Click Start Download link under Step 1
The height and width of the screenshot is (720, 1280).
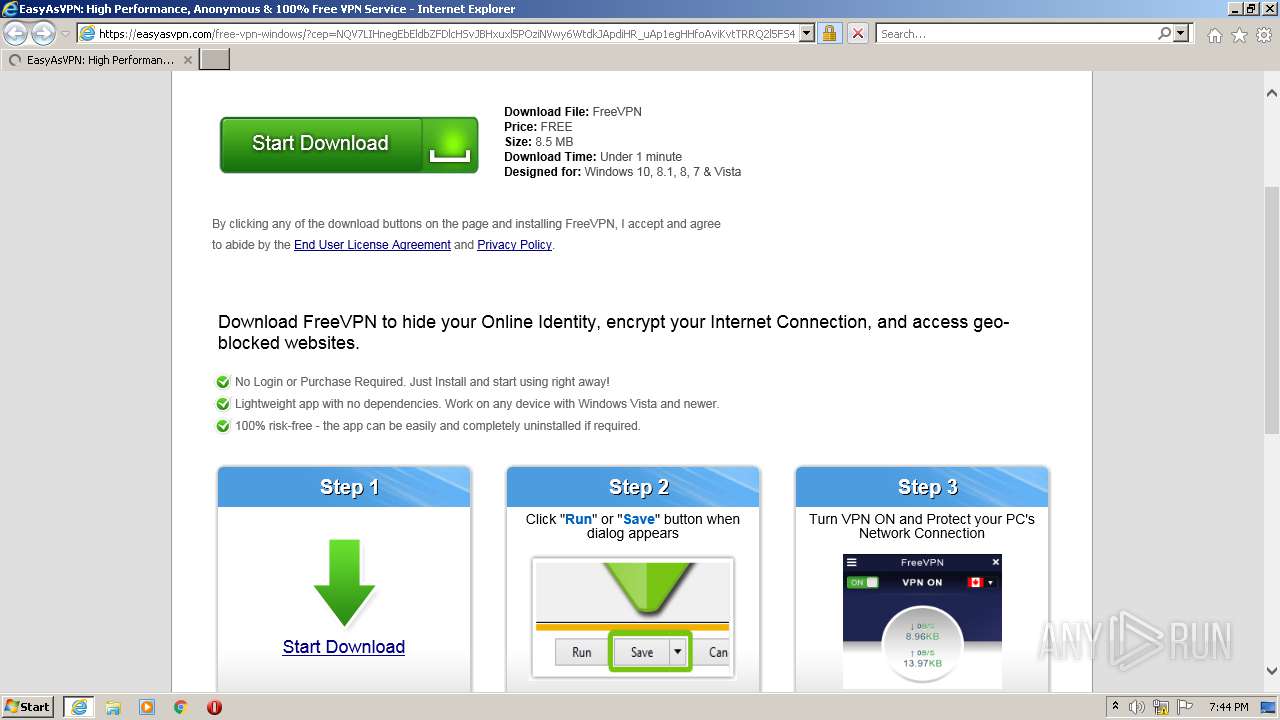coord(344,647)
